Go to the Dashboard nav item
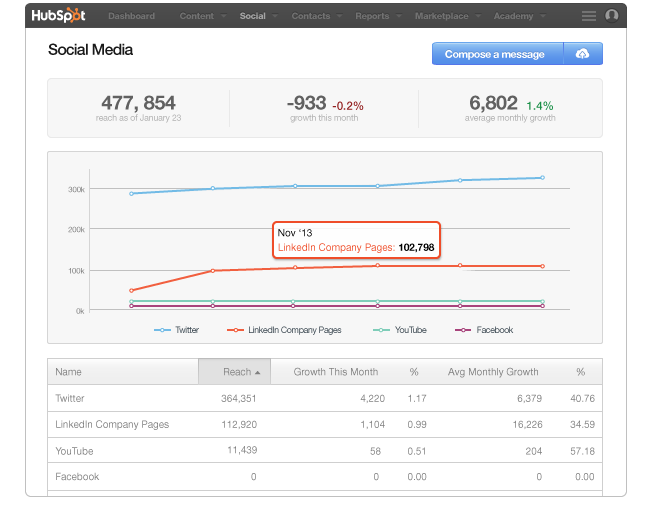This screenshot has height=525, width=650. [x=131, y=16]
